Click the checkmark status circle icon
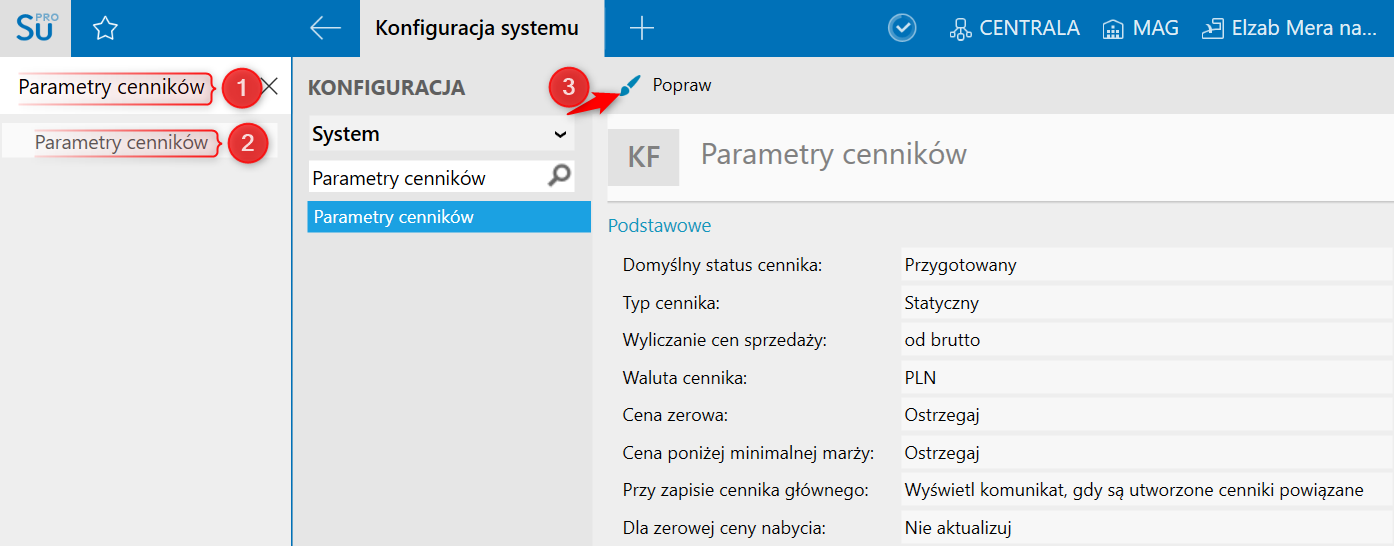 pos(902,28)
